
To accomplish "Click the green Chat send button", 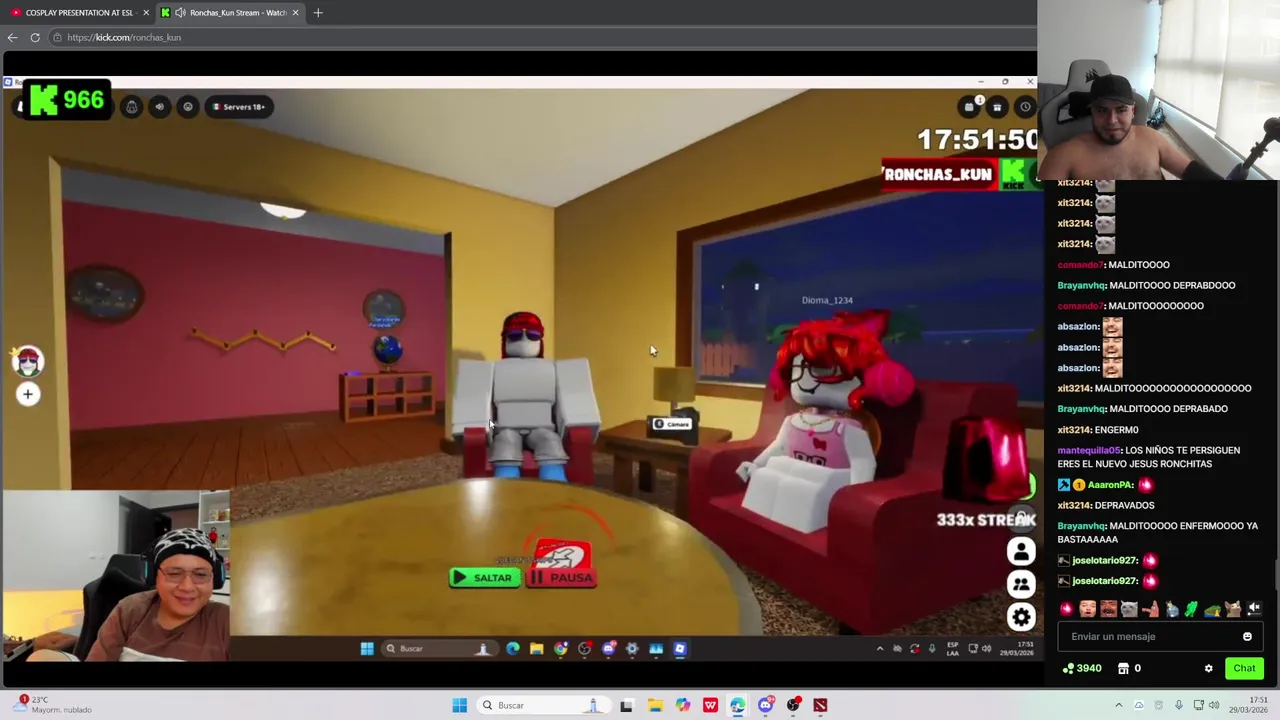I will pyautogui.click(x=1244, y=668).
